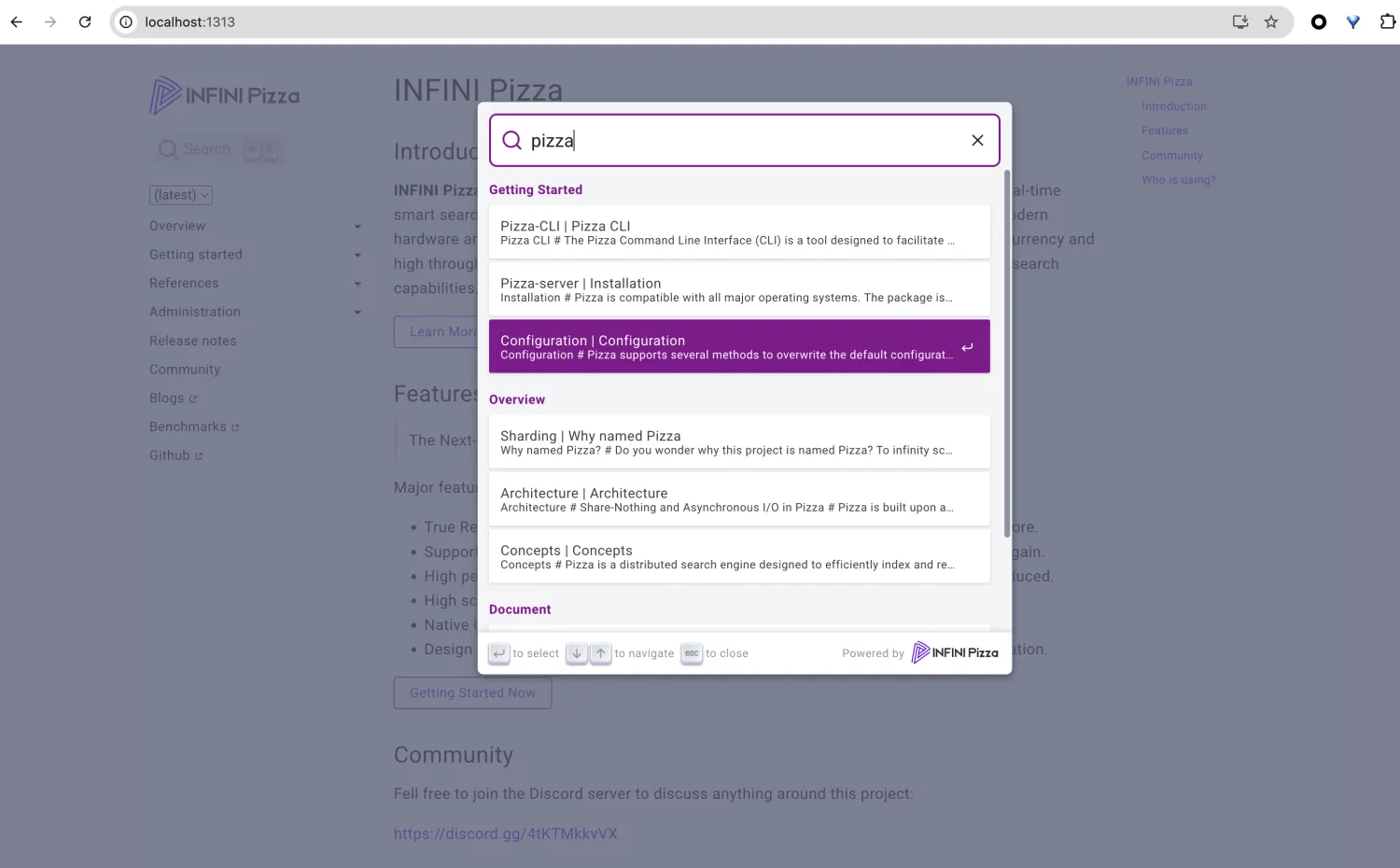This screenshot has width=1400, height=868.
Task: Jump to Introduction in the table of contents
Action: coord(1174,106)
